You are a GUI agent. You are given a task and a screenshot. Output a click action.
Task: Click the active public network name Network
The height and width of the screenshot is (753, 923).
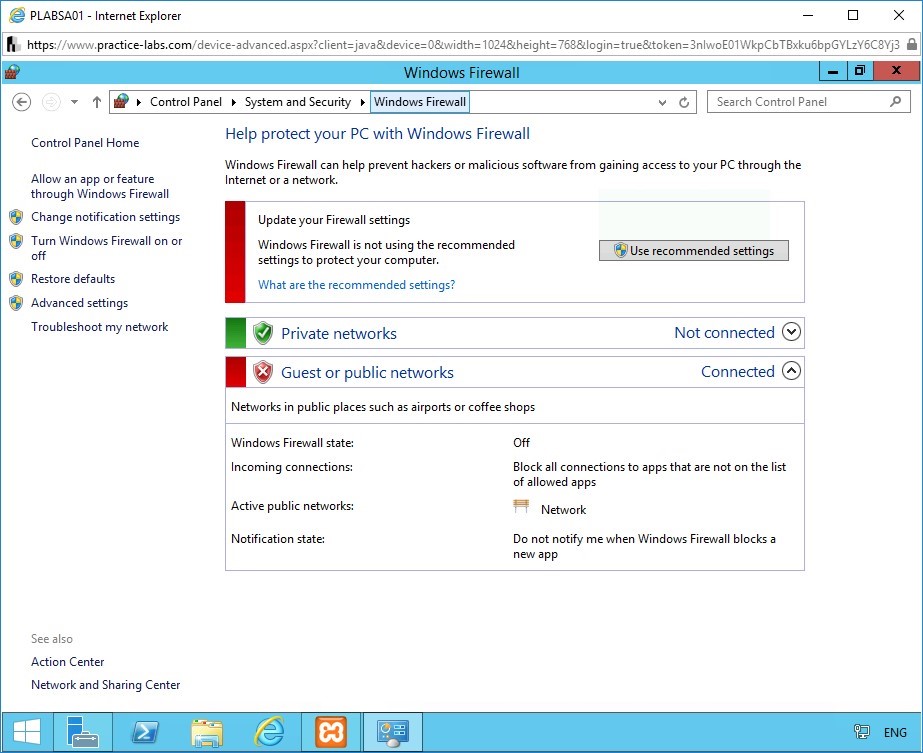563,510
